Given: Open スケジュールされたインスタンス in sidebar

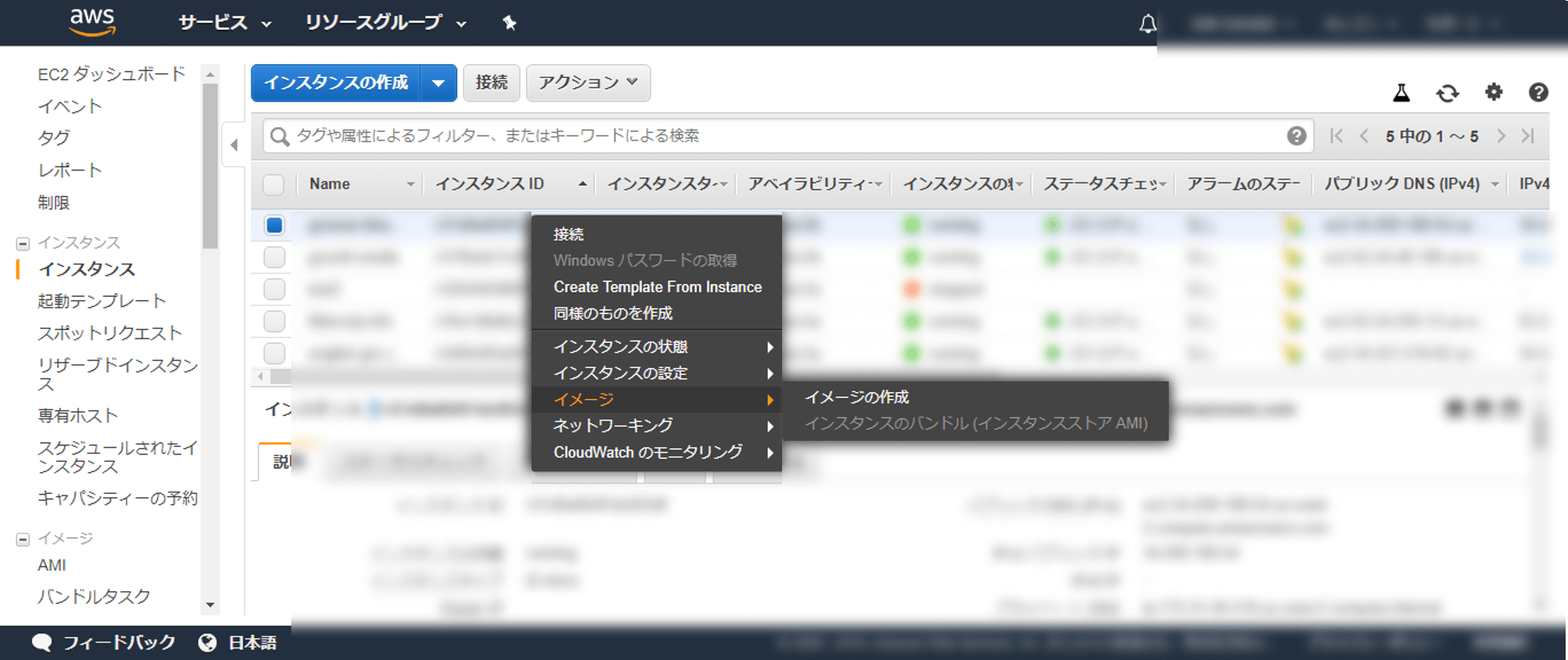Looking at the screenshot, I should pos(117,457).
